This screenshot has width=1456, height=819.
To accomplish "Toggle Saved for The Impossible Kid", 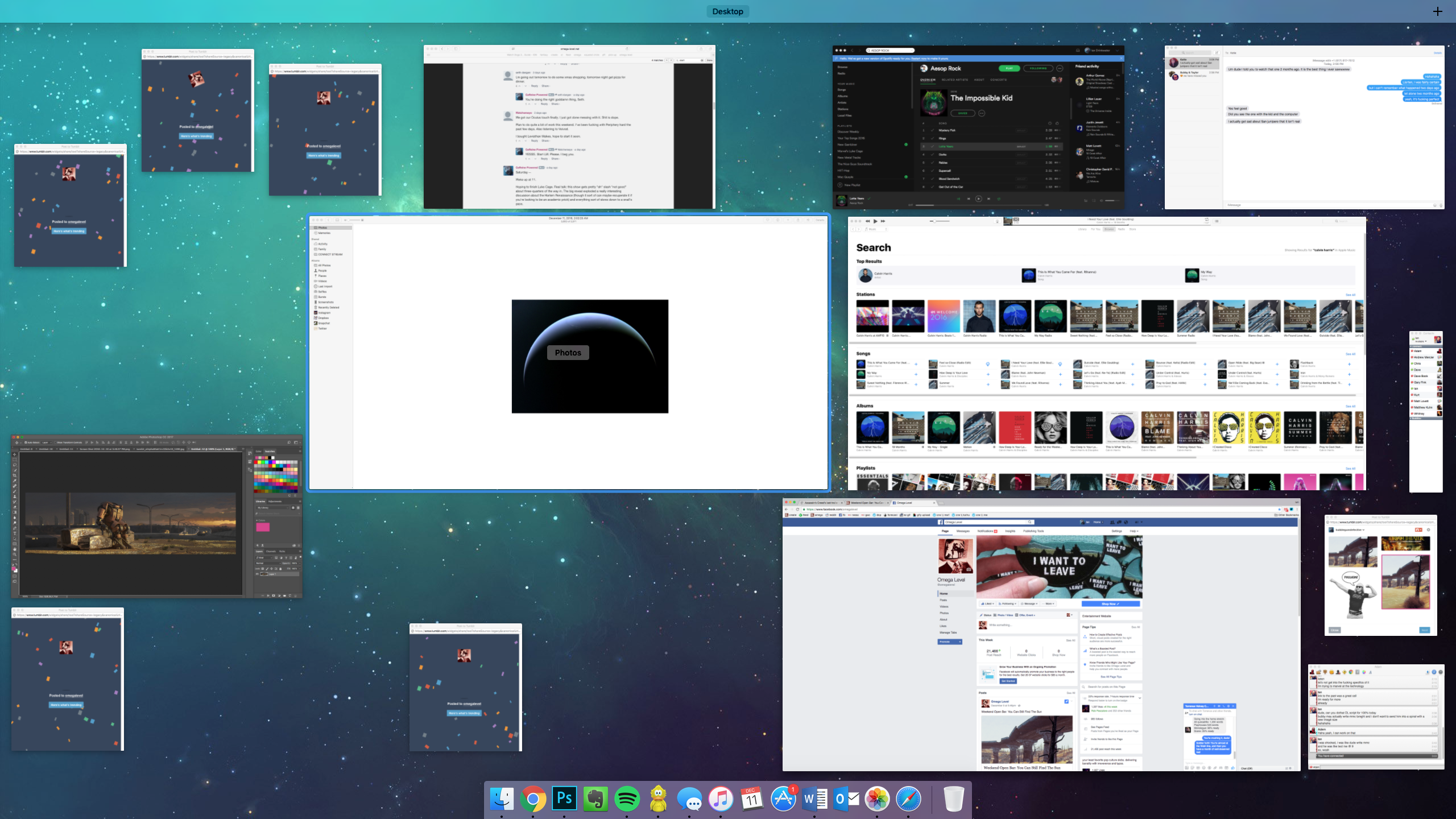I will [963, 113].
